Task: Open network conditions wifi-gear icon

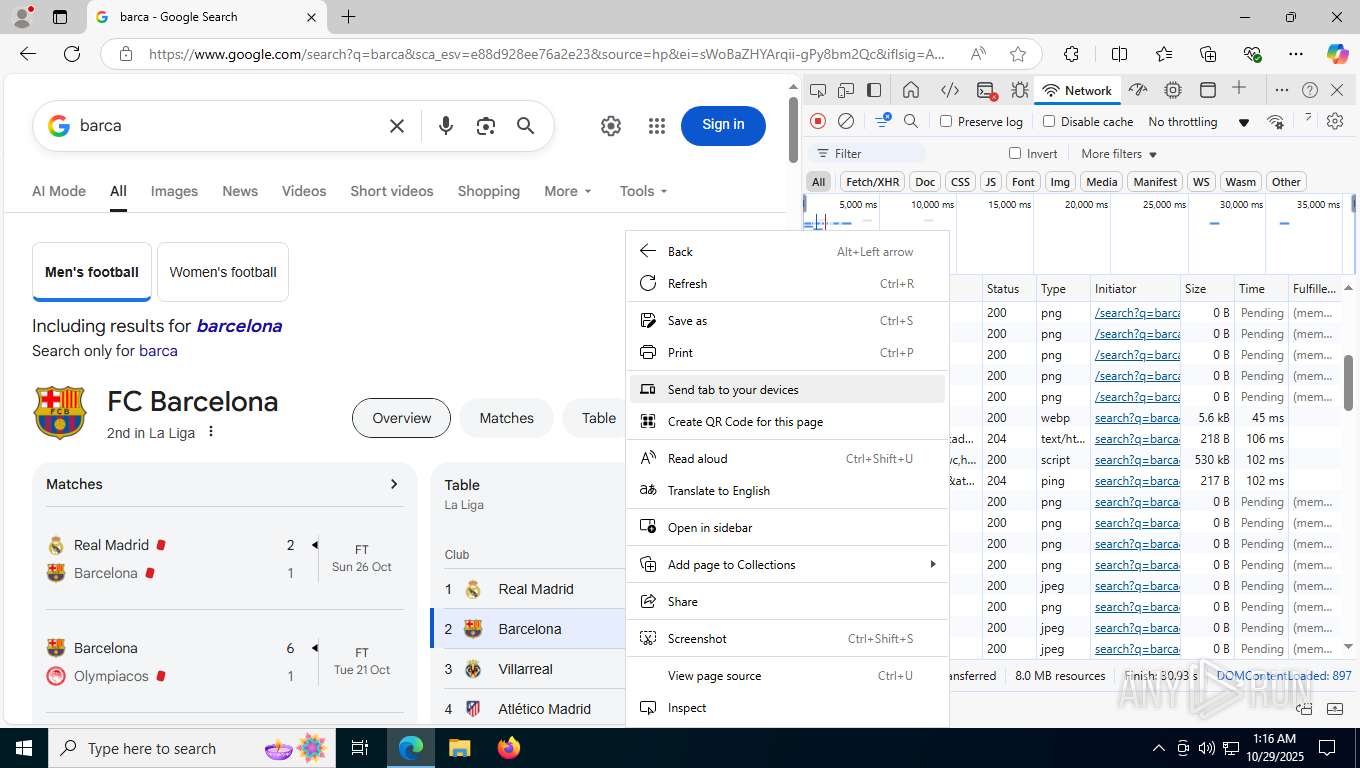Action: click(1275, 121)
